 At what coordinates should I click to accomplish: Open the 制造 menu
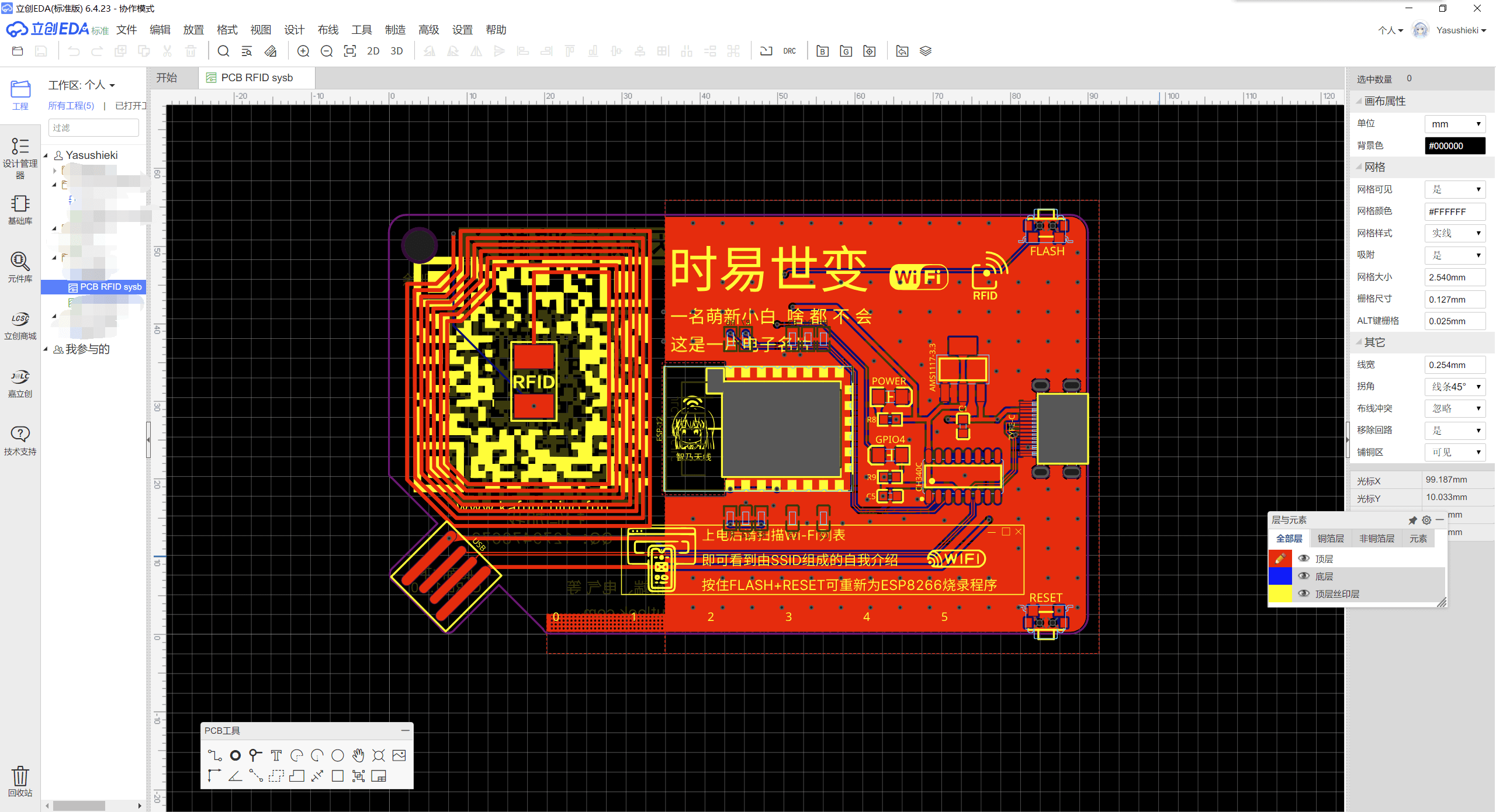[395, 30]
